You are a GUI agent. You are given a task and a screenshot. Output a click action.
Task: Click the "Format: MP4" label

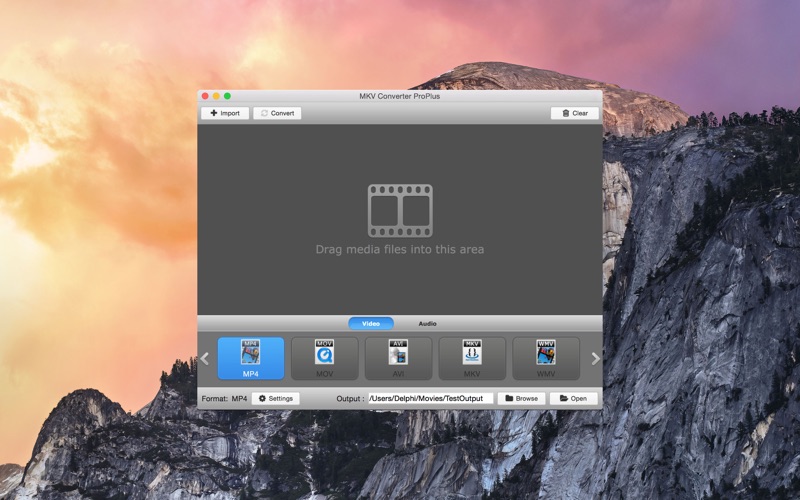pos(224,398)
